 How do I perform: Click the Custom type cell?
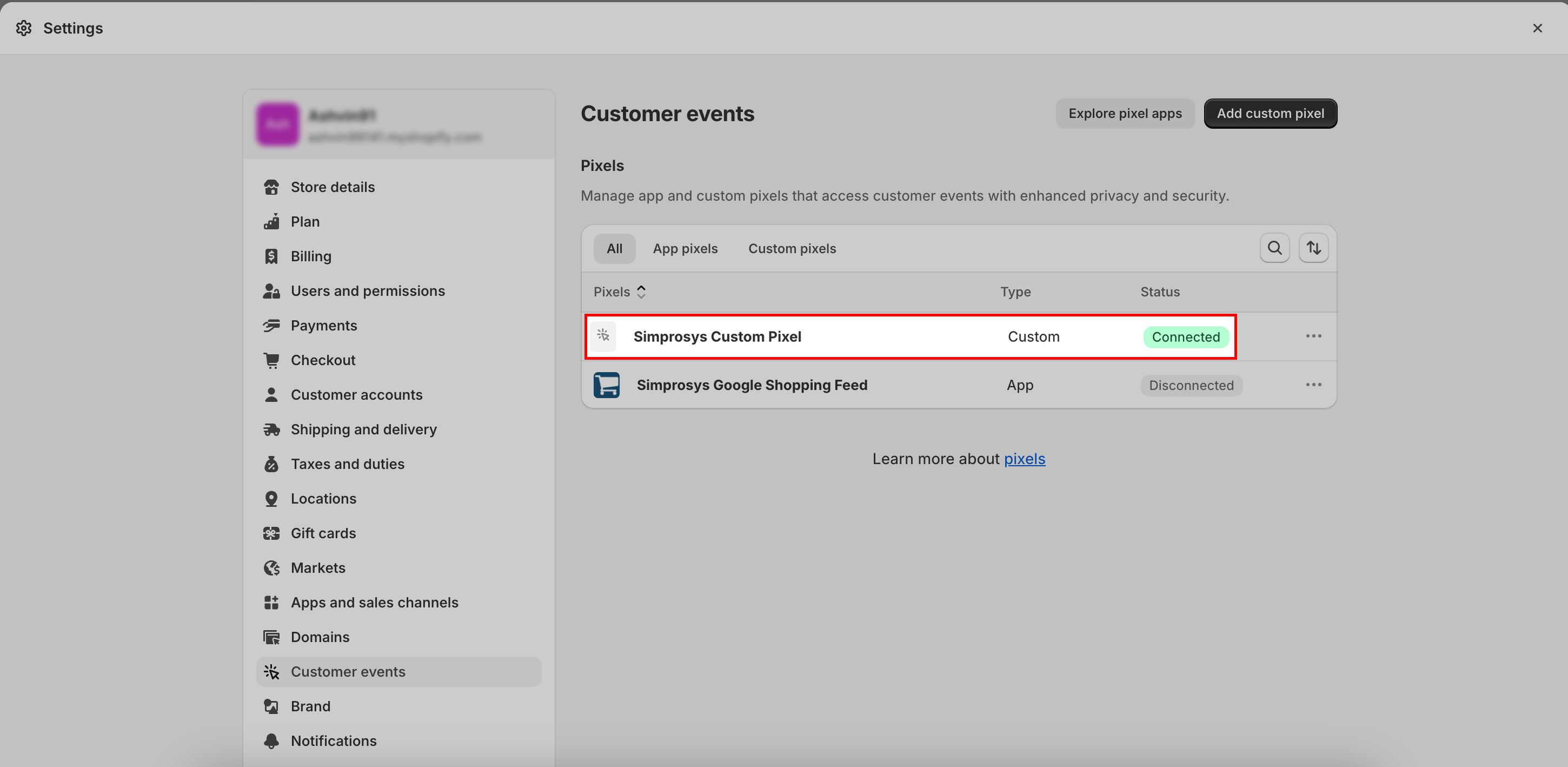[1034, 336]
